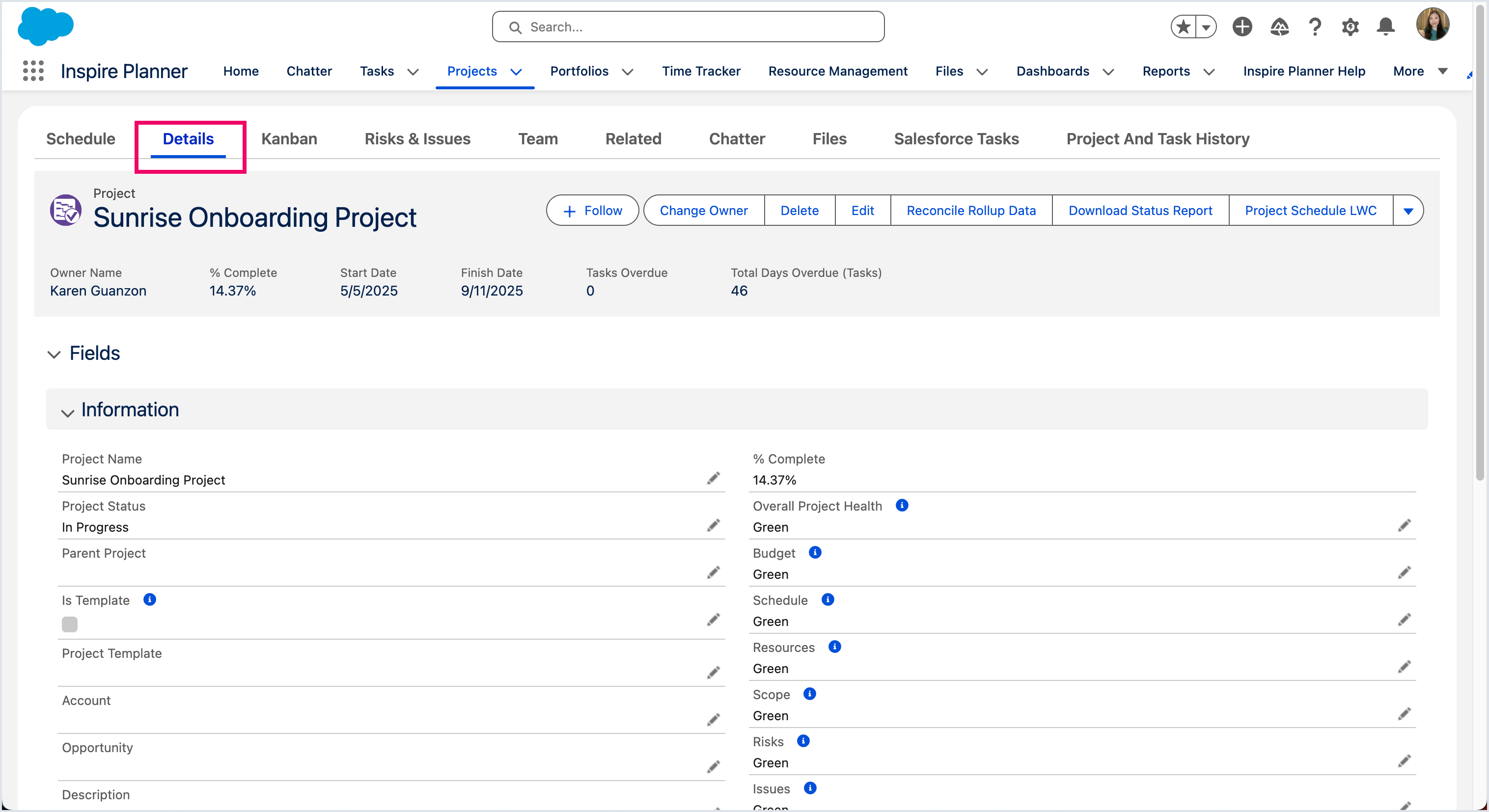The image size is (1489, 812).
Task: Edit the Account field pencil
Action: click(x=714, y=720)
